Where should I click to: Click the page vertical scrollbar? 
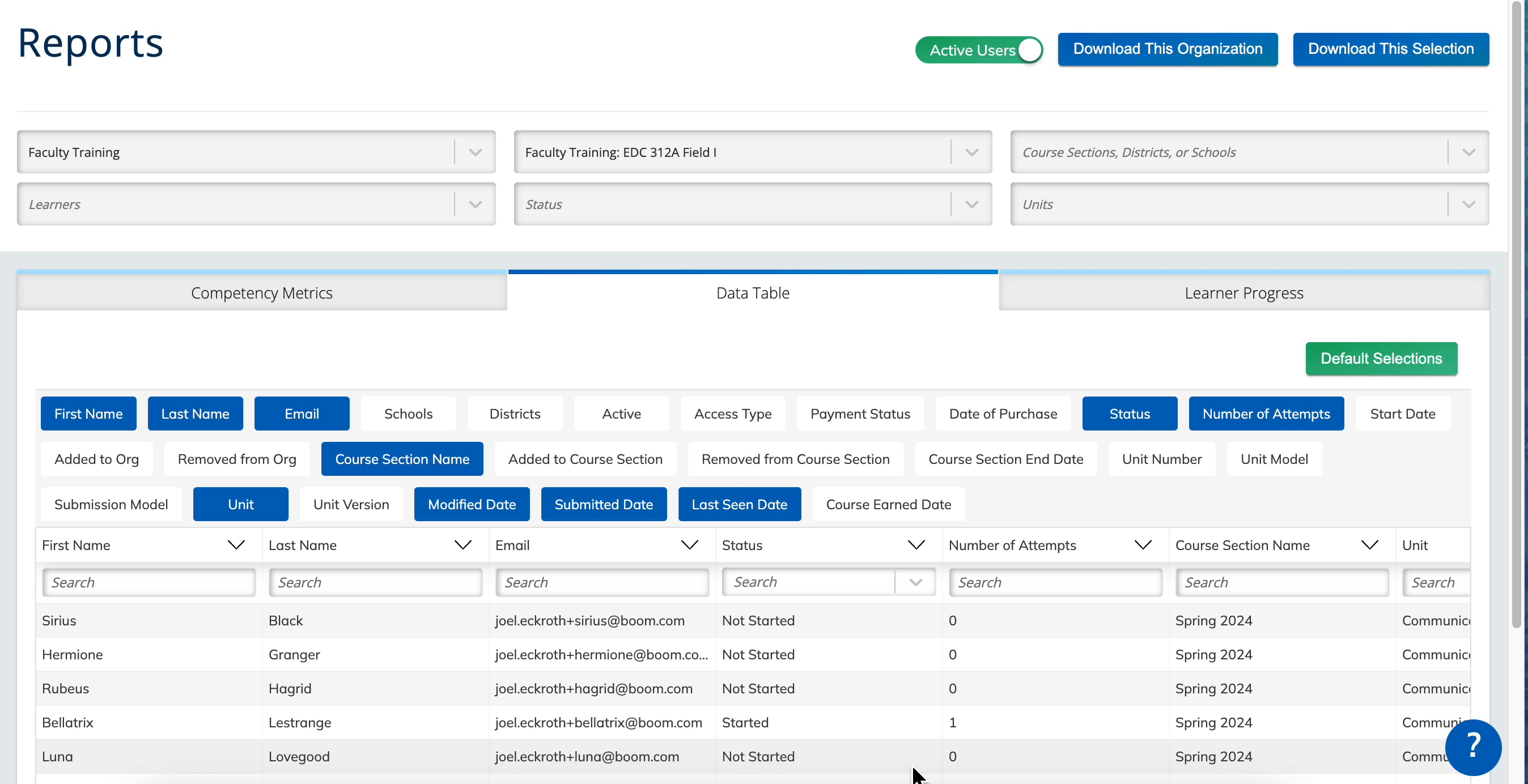click(1516, 314)
